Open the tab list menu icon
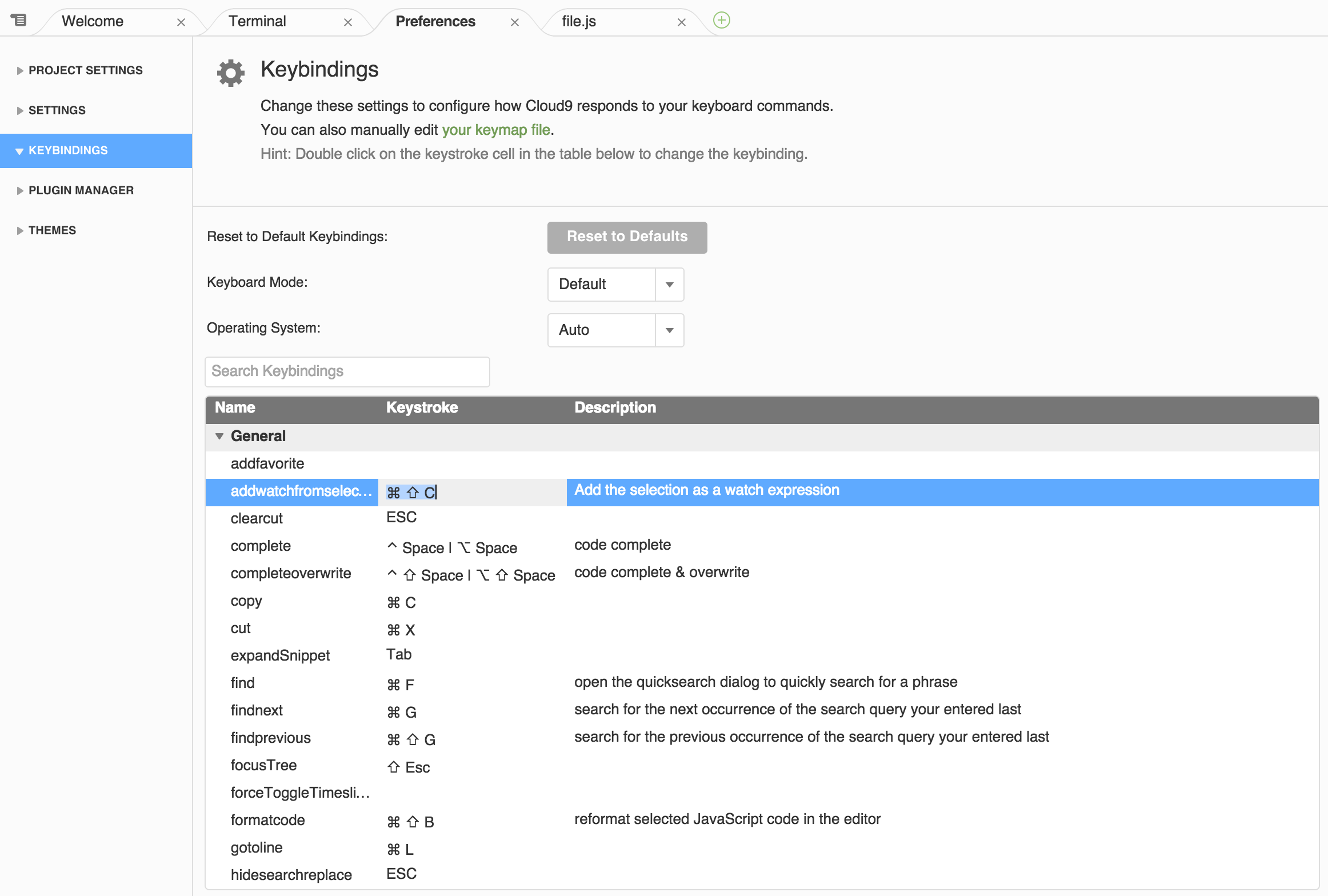1328x896 pixels. pos(19,21)
